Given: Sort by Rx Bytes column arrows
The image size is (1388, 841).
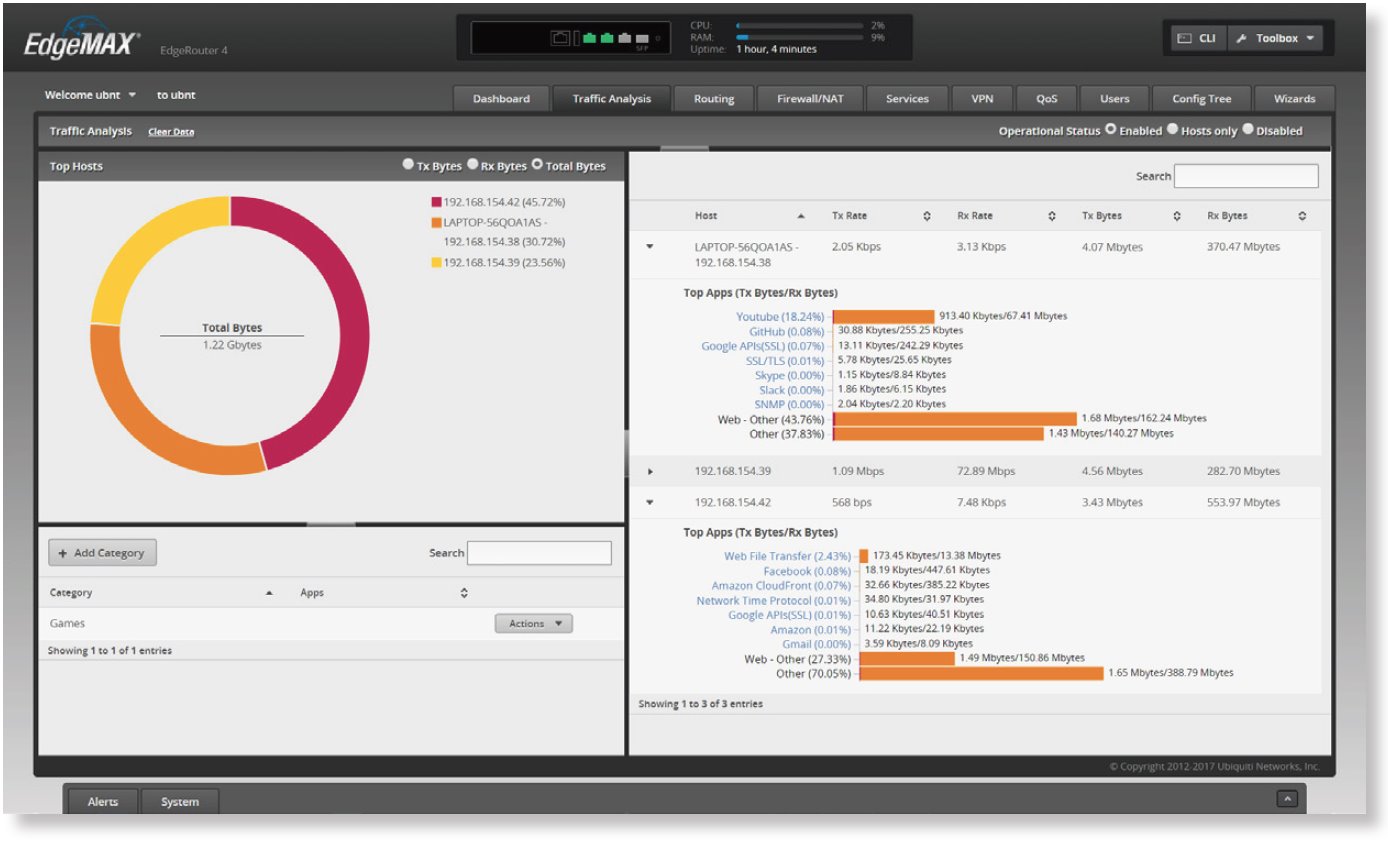Looking at the screenshot, I should click(x=1302, y=216).
